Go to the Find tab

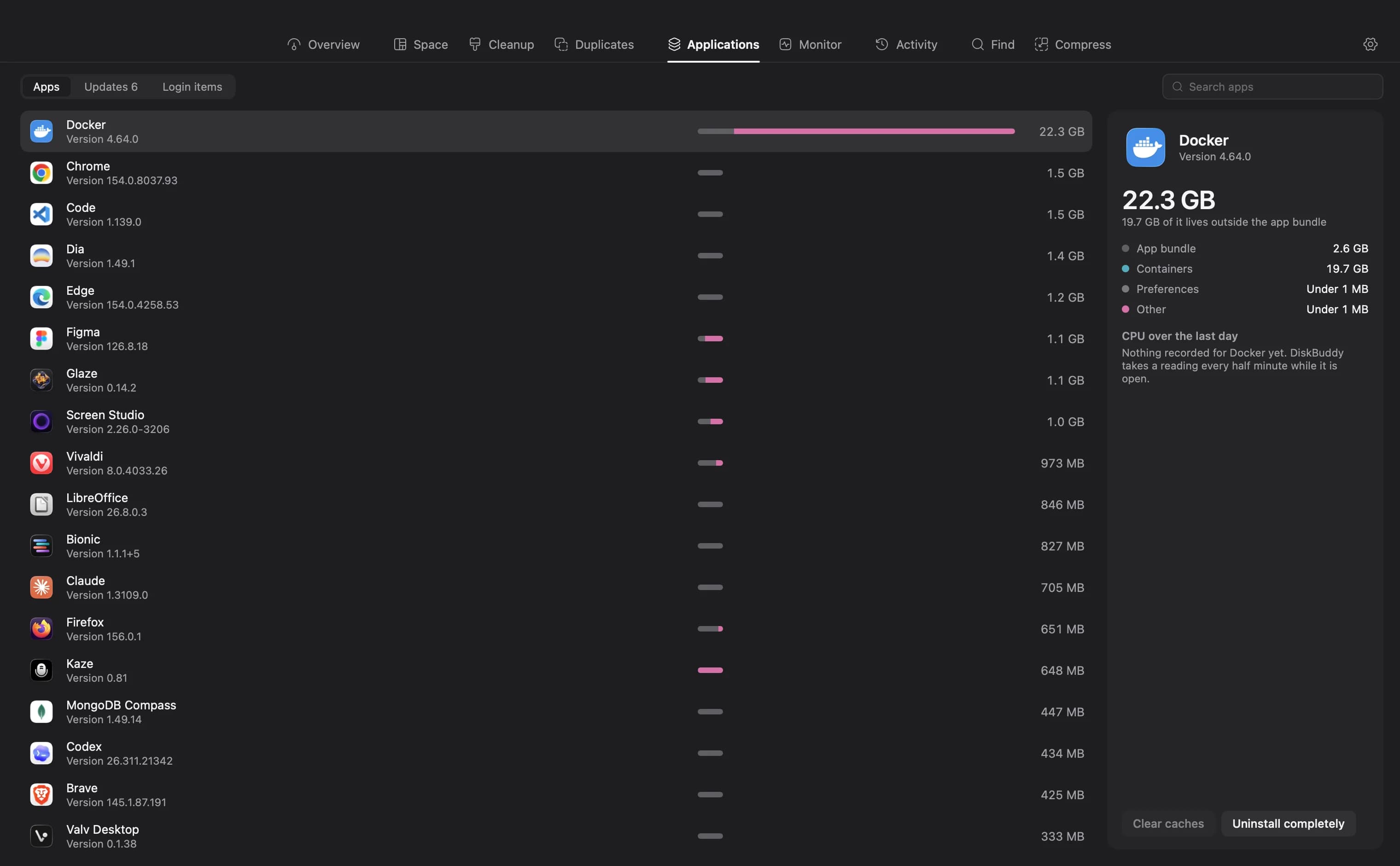993,45
